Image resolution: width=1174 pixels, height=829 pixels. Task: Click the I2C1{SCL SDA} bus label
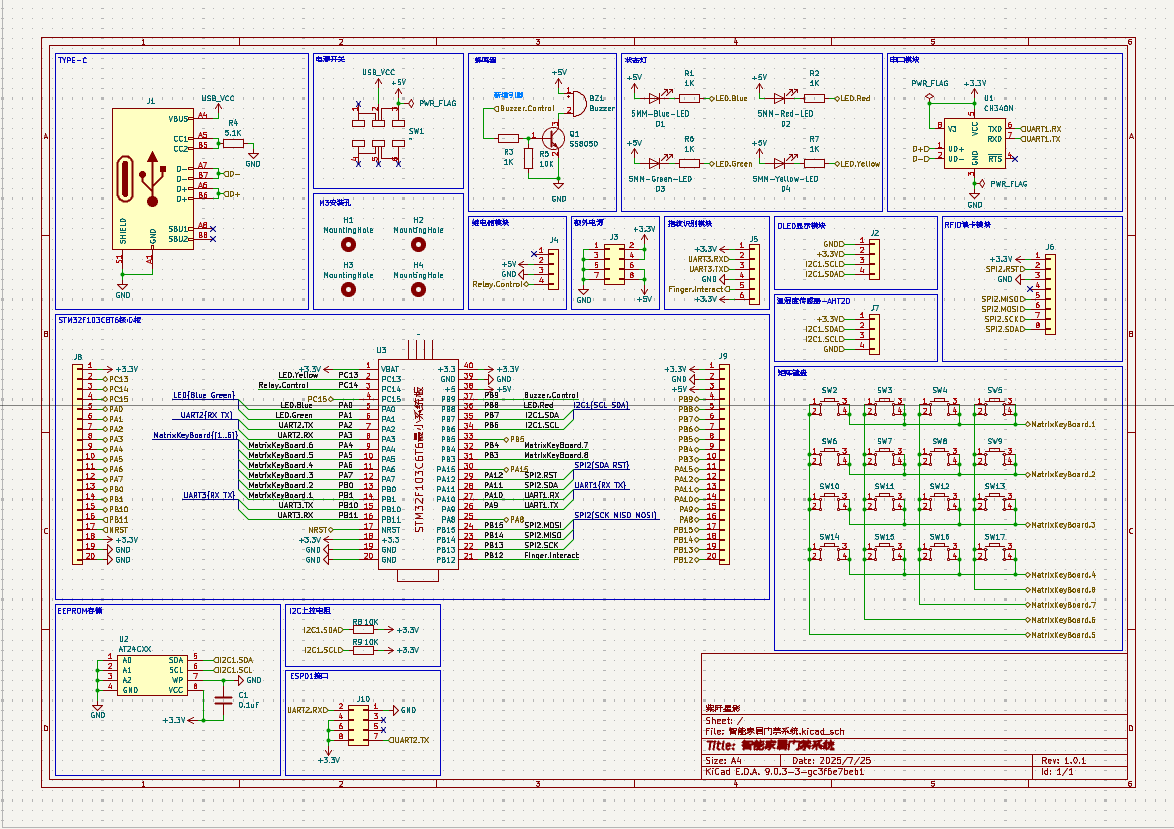click(601, 405)
